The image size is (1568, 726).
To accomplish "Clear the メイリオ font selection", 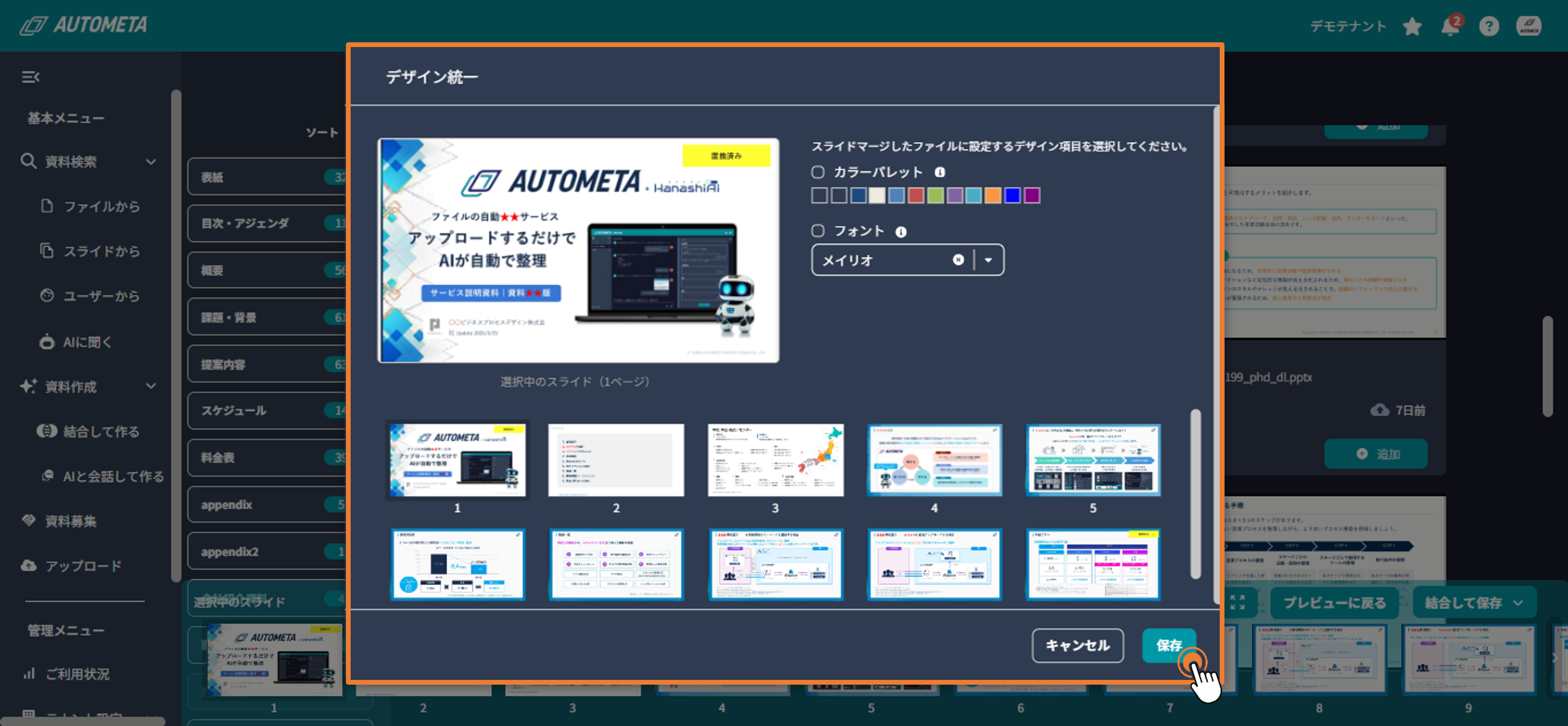I will tap(958, 260).
